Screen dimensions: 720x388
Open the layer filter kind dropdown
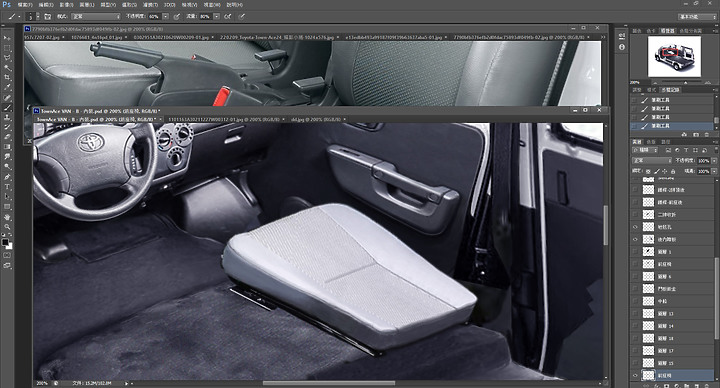[x=646, y=150]
